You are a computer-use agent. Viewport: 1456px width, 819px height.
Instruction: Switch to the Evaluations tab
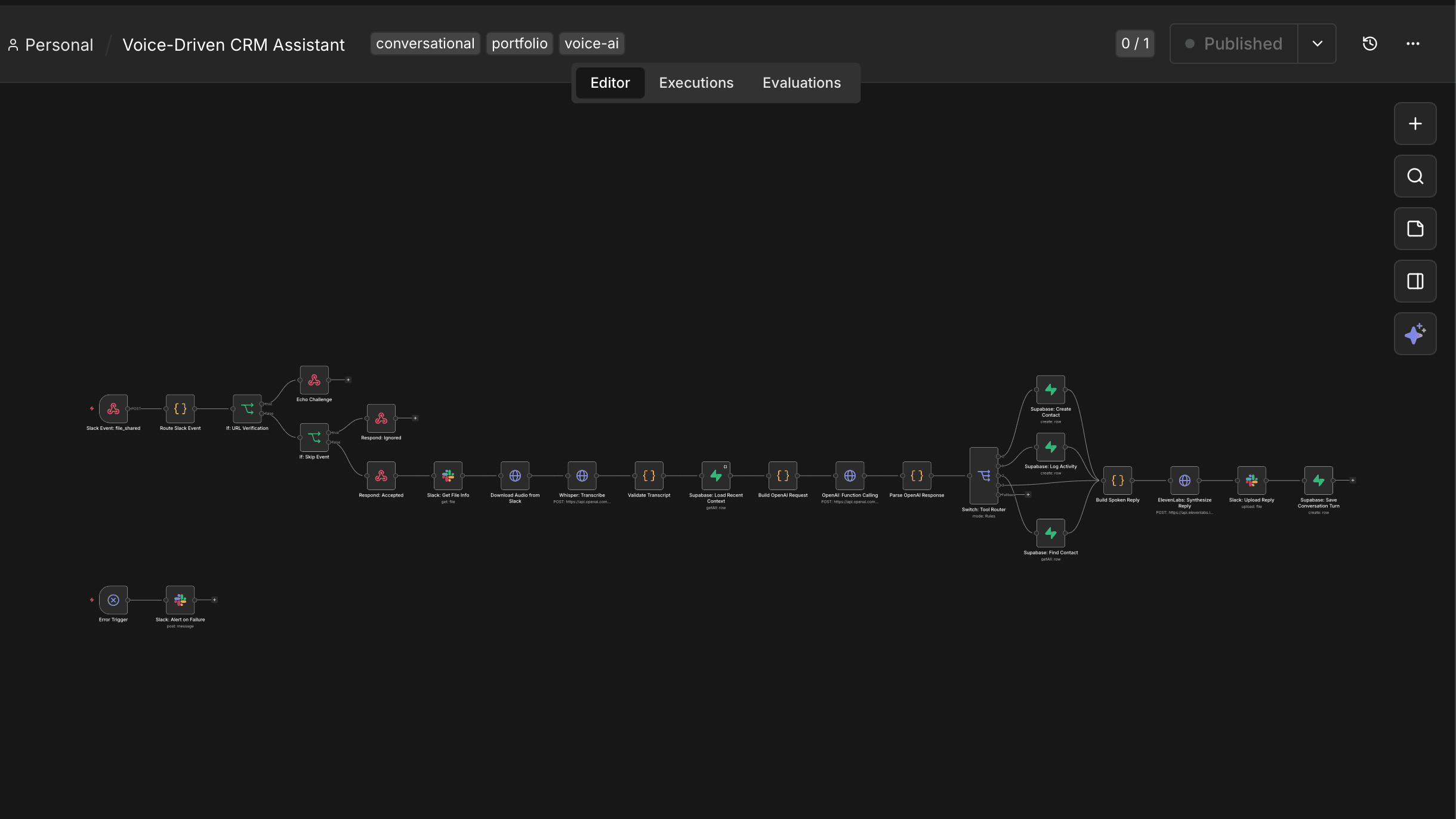click(801, 83)
